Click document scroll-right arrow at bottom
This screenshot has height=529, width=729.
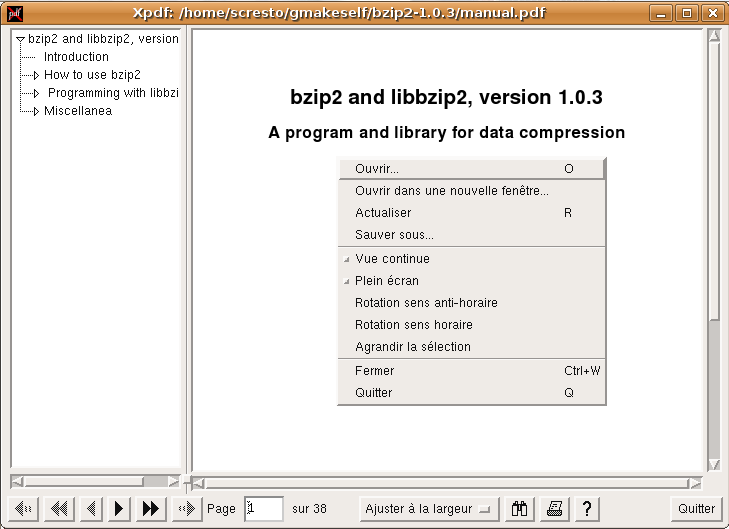tap(696, 483)
